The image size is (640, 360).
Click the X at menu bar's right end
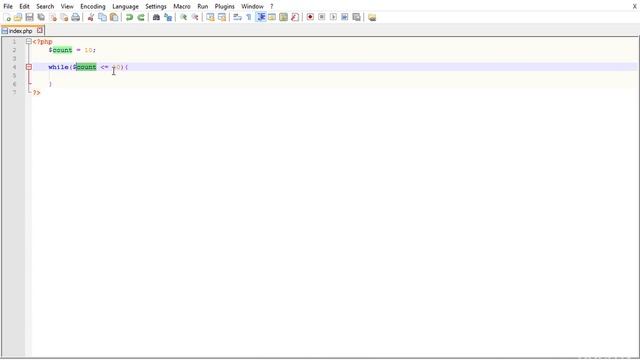635,7
